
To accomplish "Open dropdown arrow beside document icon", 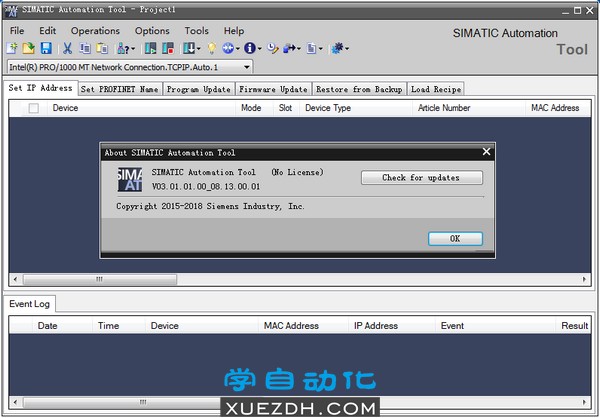I will 321,49.
